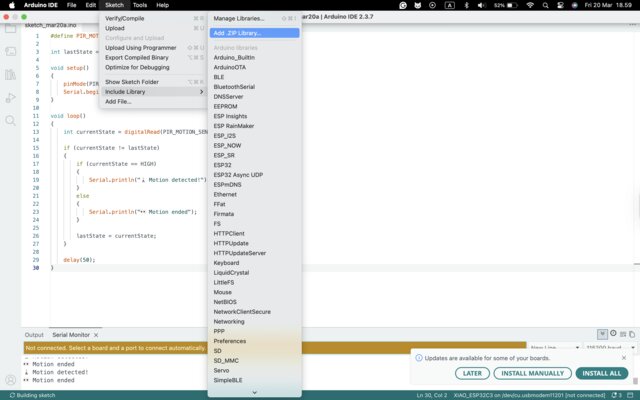Toggle Optimize for Debugging option

click(153, 67)
